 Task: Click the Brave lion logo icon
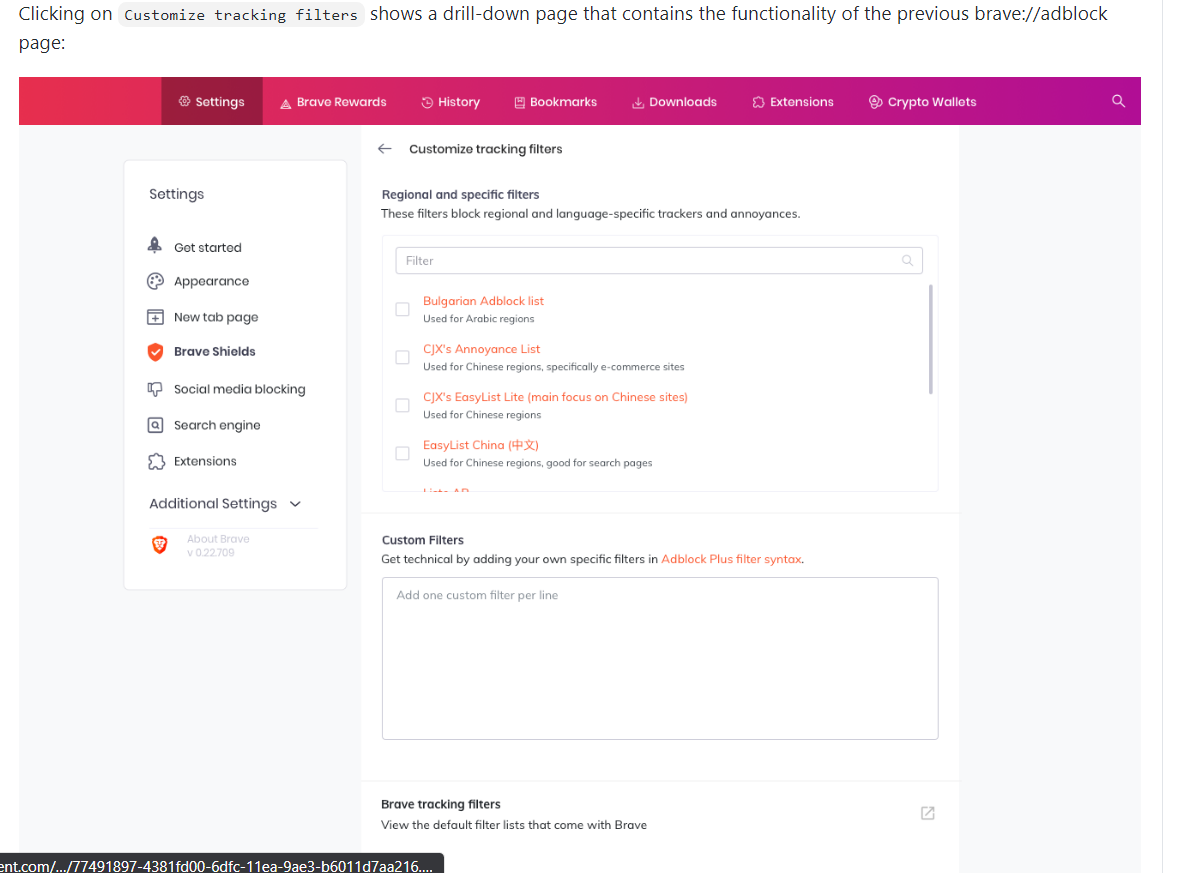click(158, 545)
